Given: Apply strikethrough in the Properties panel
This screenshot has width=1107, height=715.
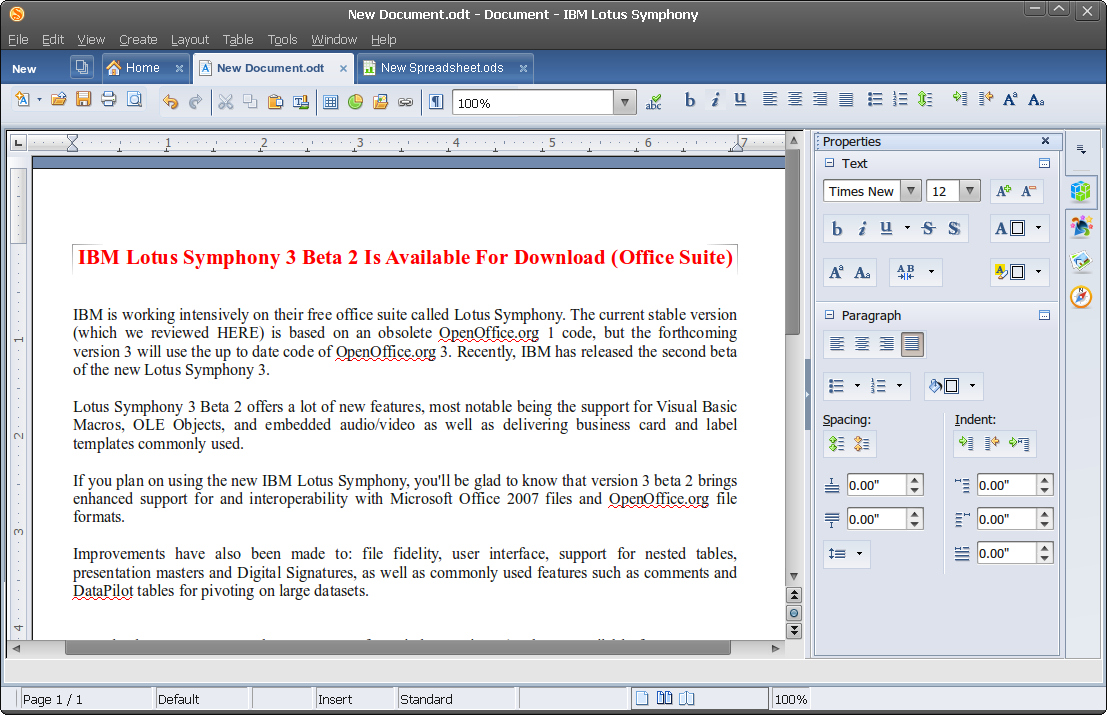Looking at the screenshot, I should pos(928,228).
